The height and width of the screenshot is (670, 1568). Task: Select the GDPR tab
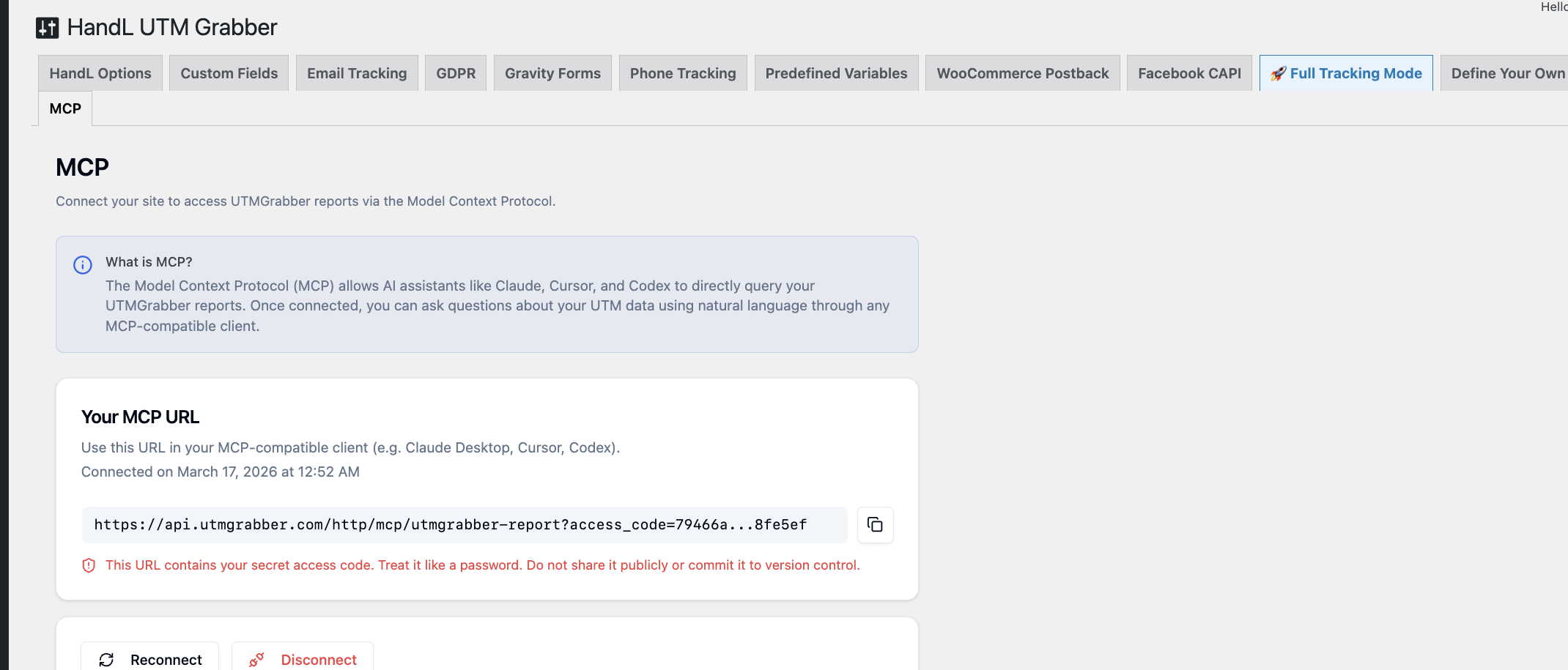456,74
